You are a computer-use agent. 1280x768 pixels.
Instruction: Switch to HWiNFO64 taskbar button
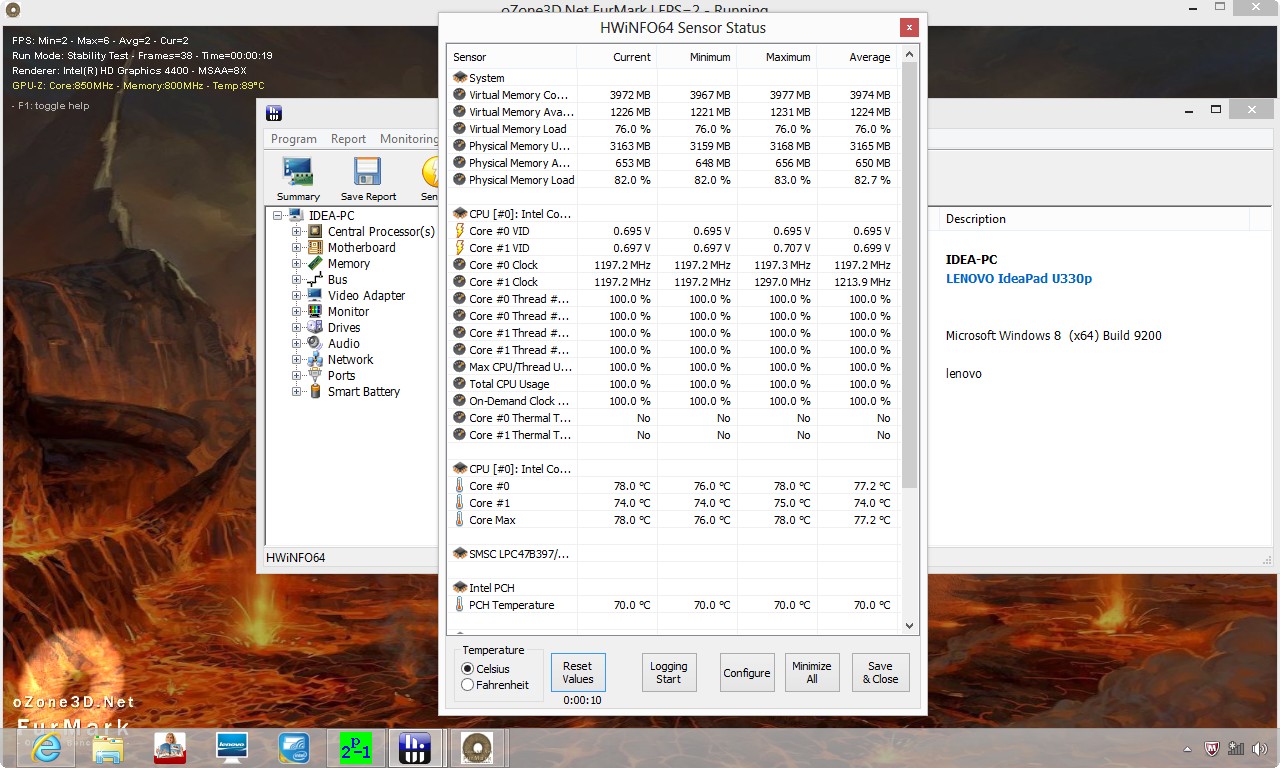[417, 747]
